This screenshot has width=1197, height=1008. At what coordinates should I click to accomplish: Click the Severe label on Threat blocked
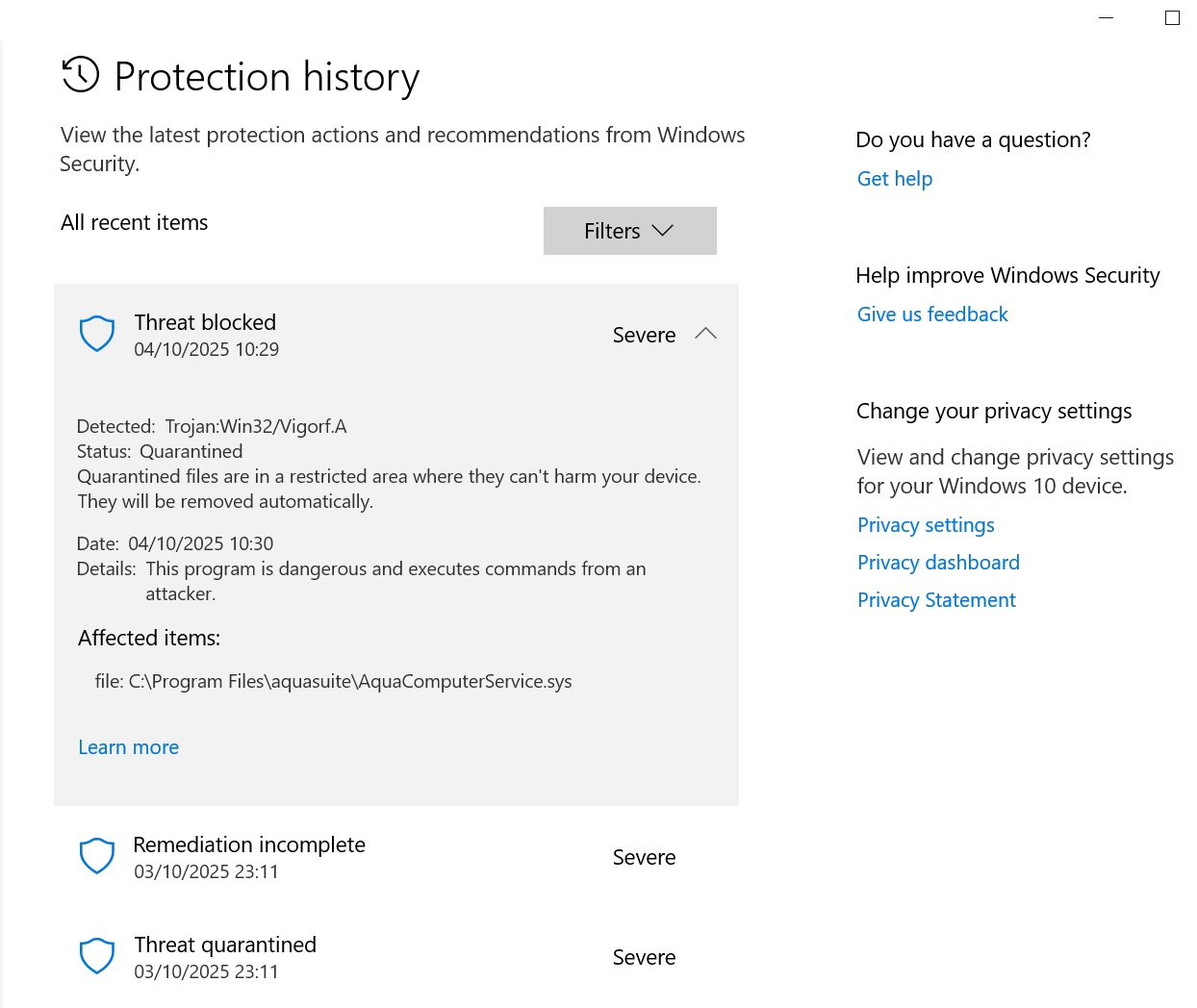(x=644, y=335)
